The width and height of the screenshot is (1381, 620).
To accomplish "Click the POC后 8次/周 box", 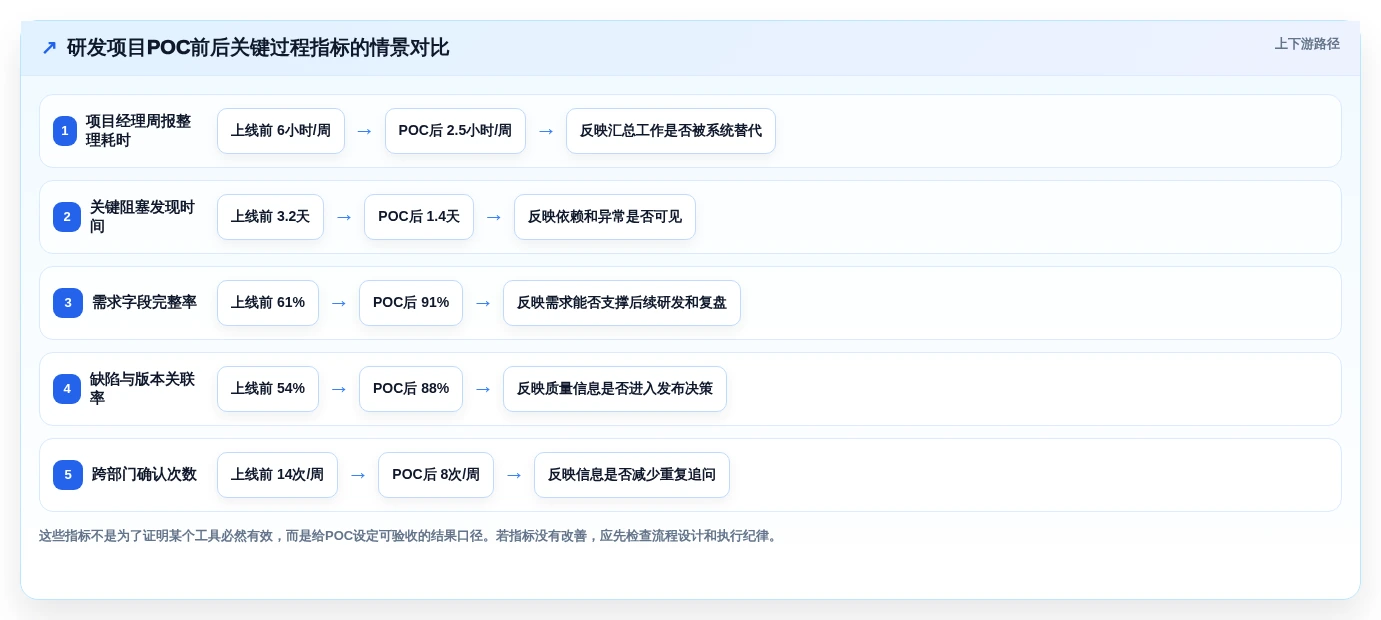I will (x=436, y=475).
